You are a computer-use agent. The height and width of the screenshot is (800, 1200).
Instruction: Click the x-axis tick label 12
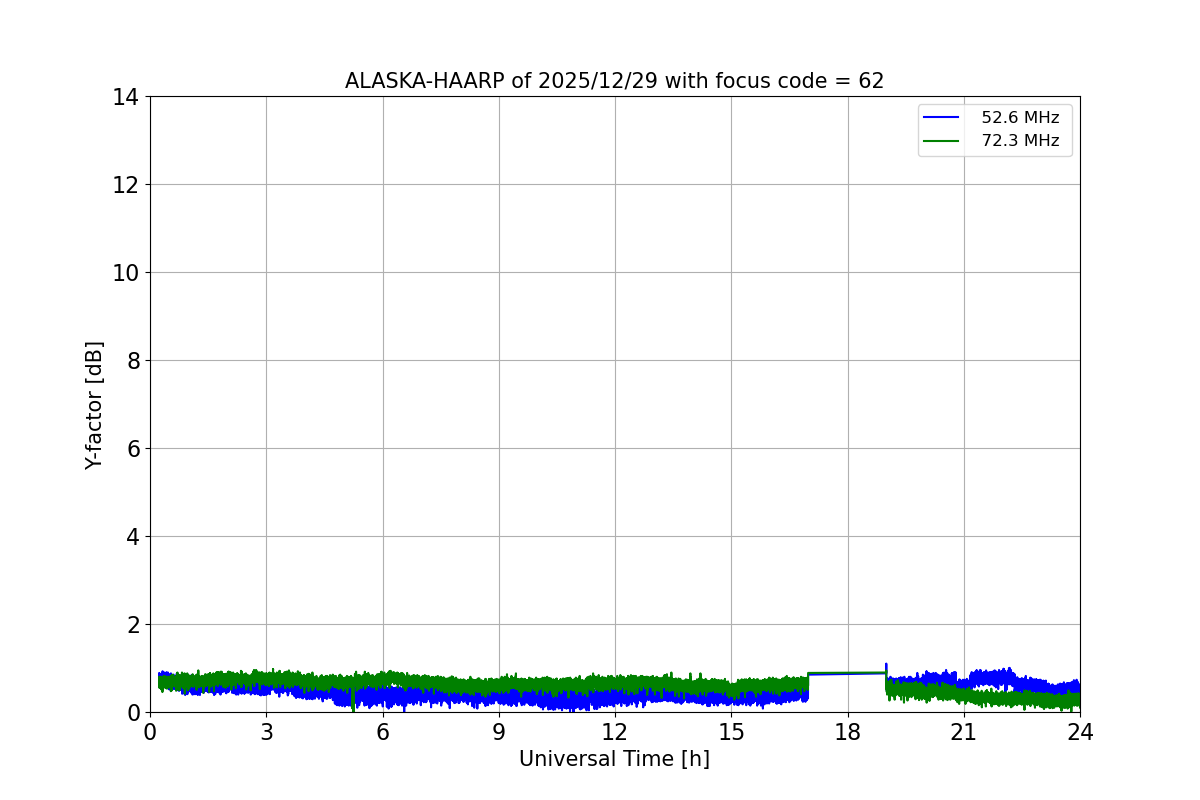[x=615, y=732]
